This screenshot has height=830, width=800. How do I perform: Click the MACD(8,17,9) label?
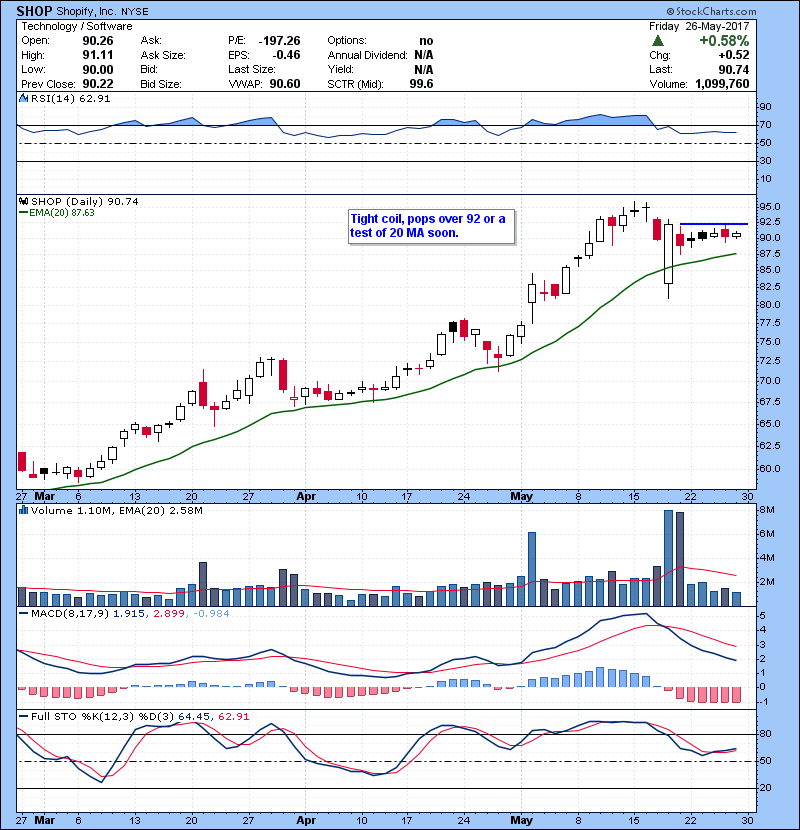point(70,614)
